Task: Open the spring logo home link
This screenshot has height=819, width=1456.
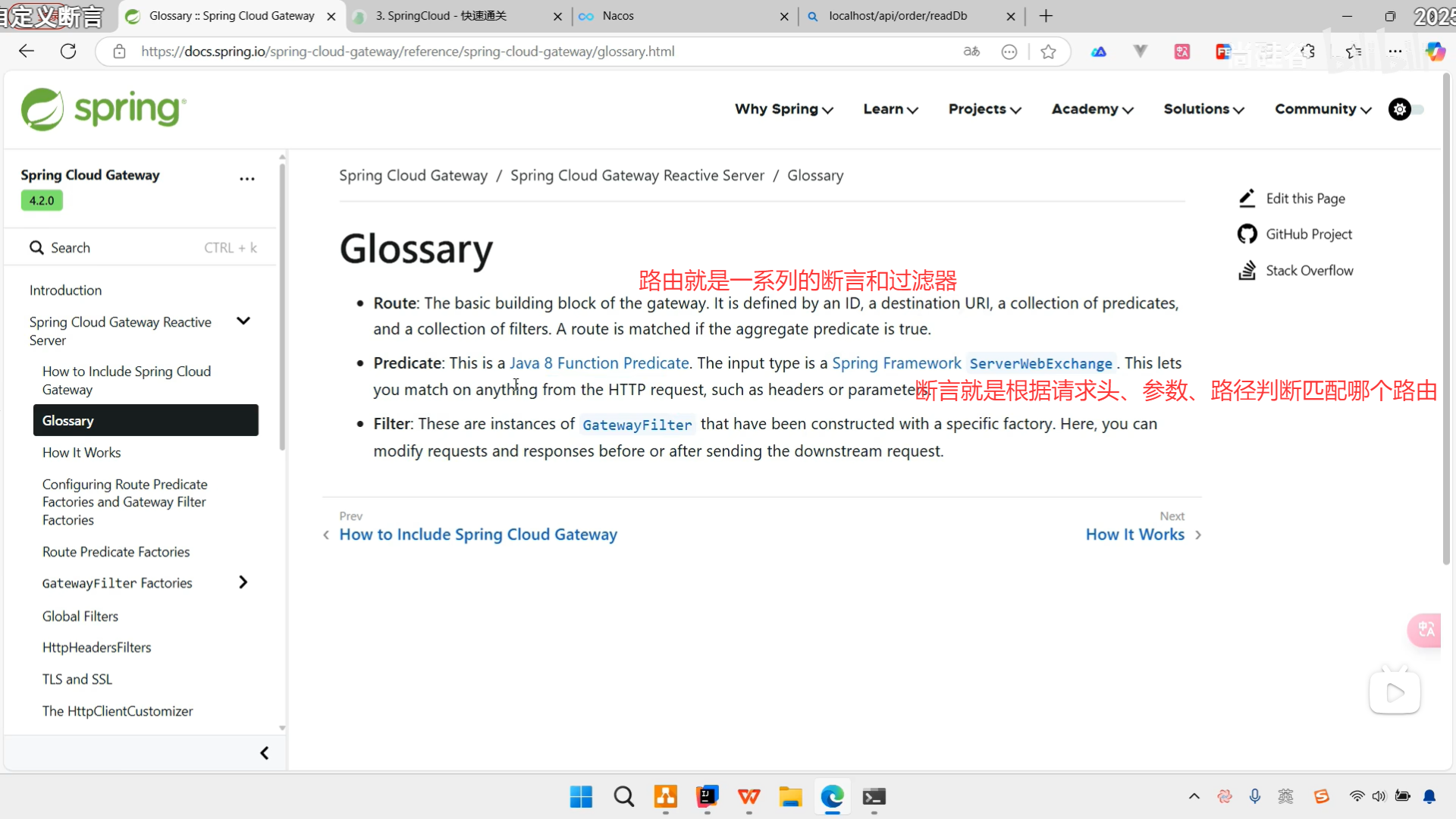Action: (104, 109)
